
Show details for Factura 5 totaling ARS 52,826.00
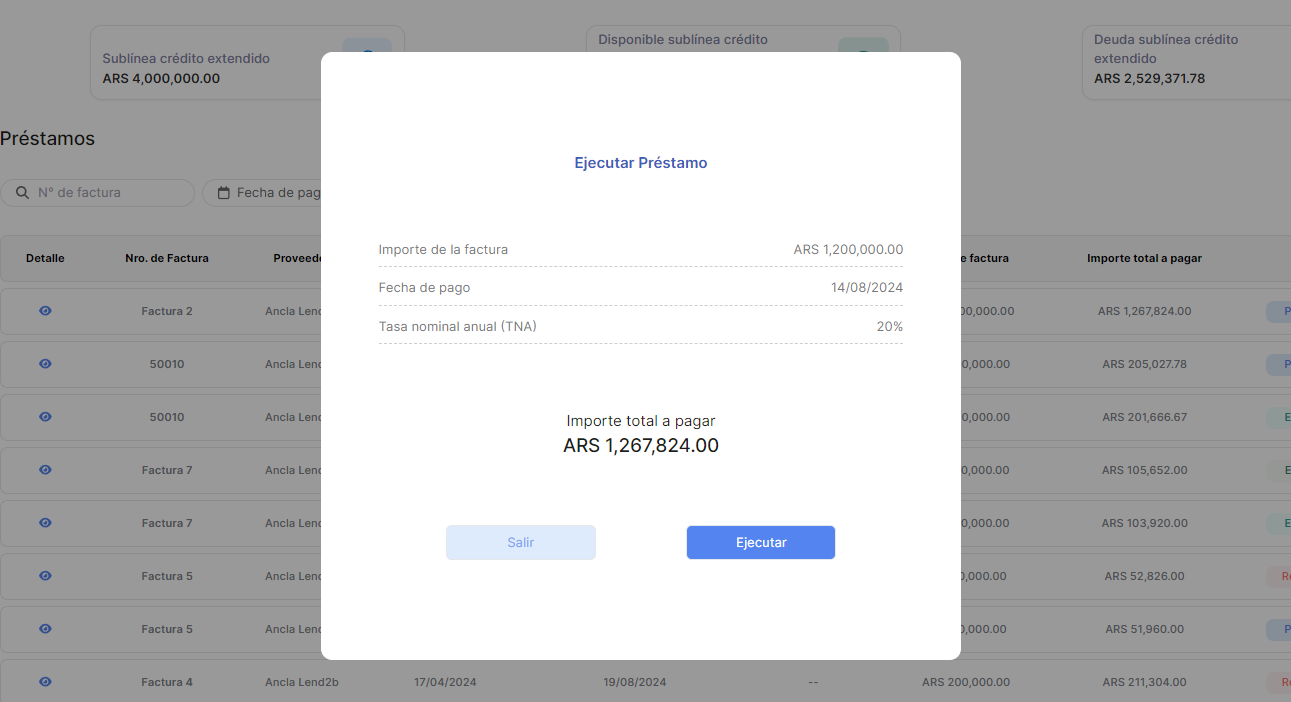tap(45, 576)
